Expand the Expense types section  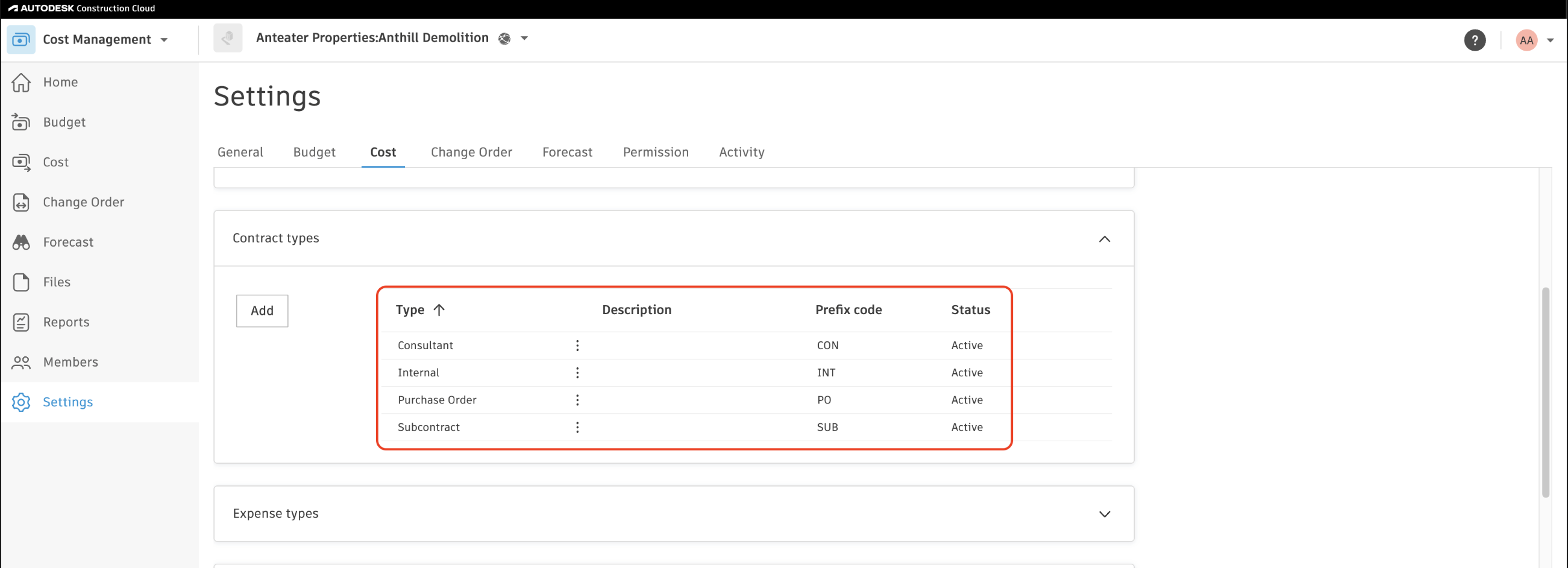(x=1105, y=513)
